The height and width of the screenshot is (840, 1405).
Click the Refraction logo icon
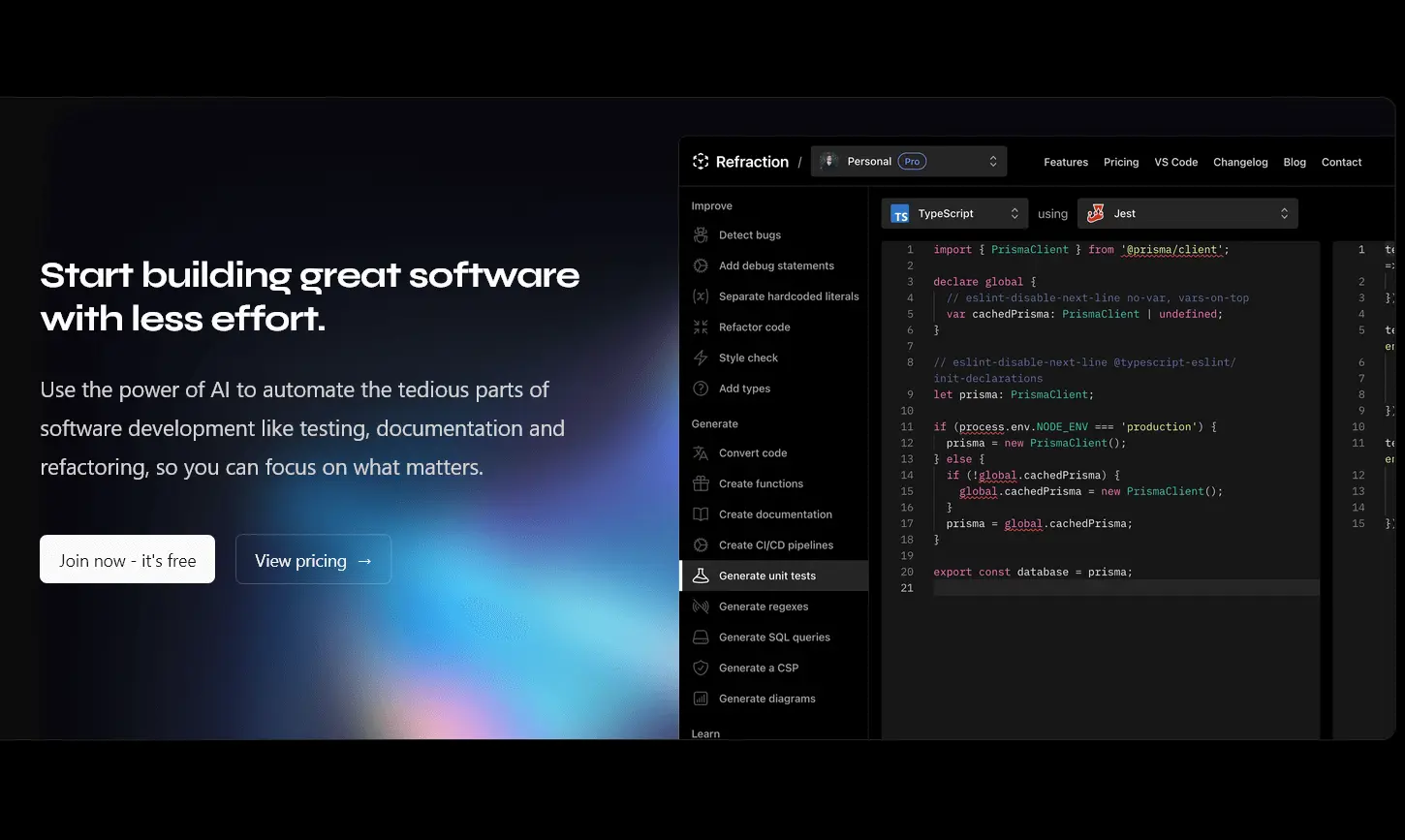coord(701,162)
